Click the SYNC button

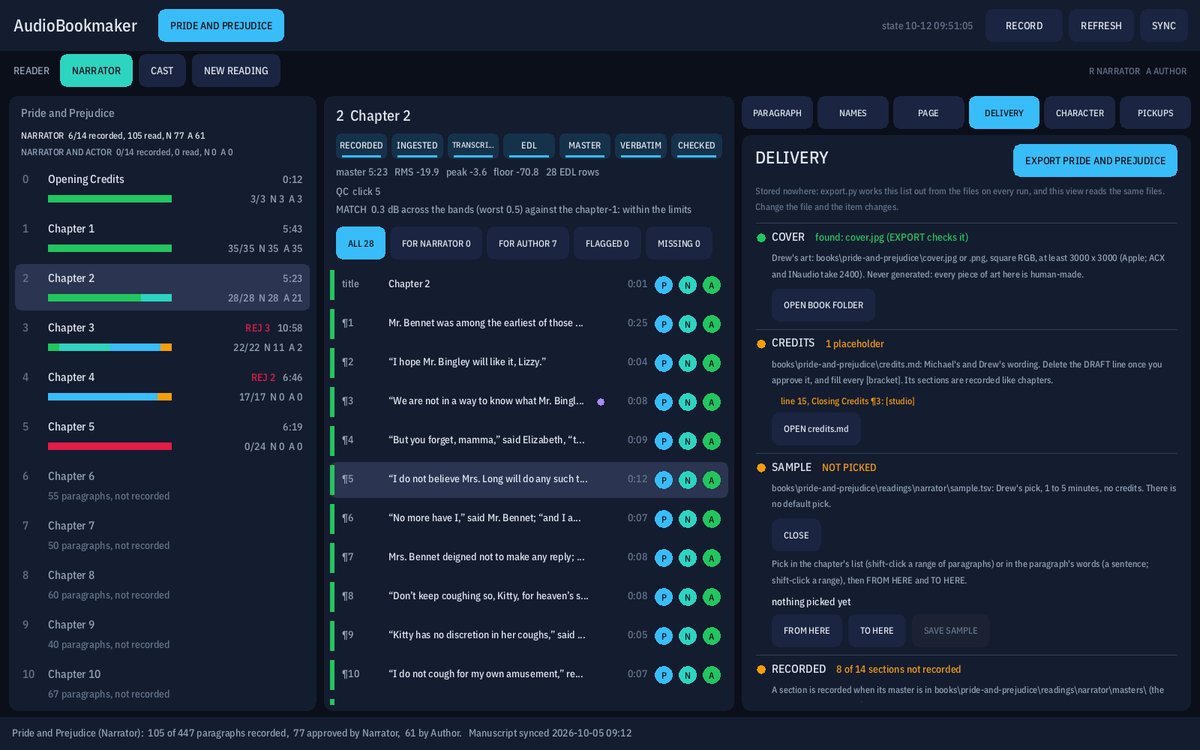(1164, 25)
